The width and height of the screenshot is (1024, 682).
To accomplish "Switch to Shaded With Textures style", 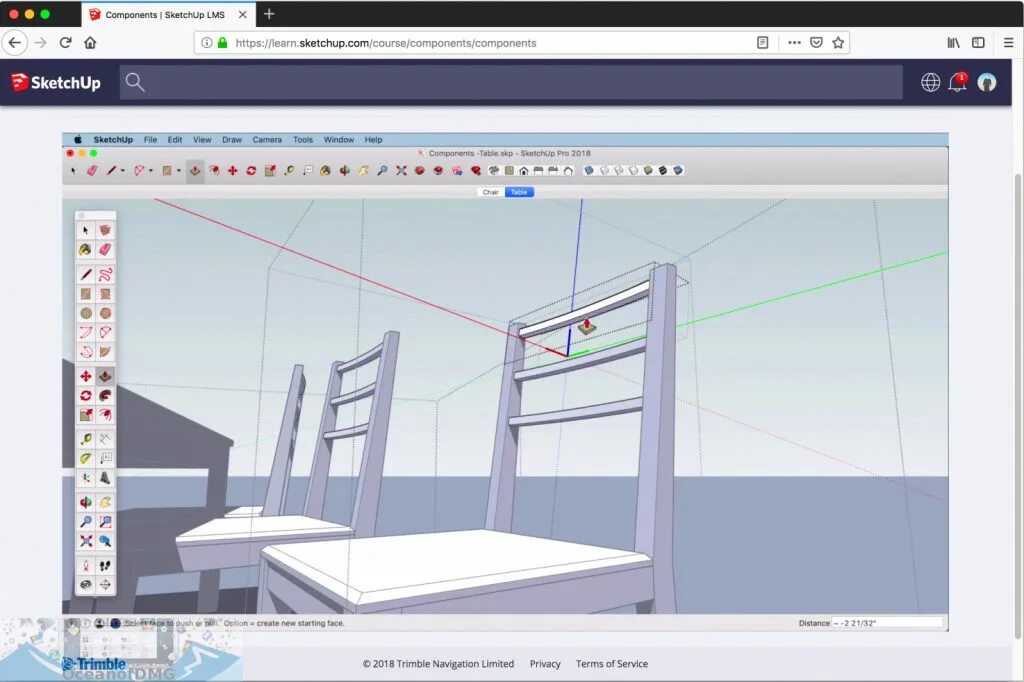I will tap(663, 170).
